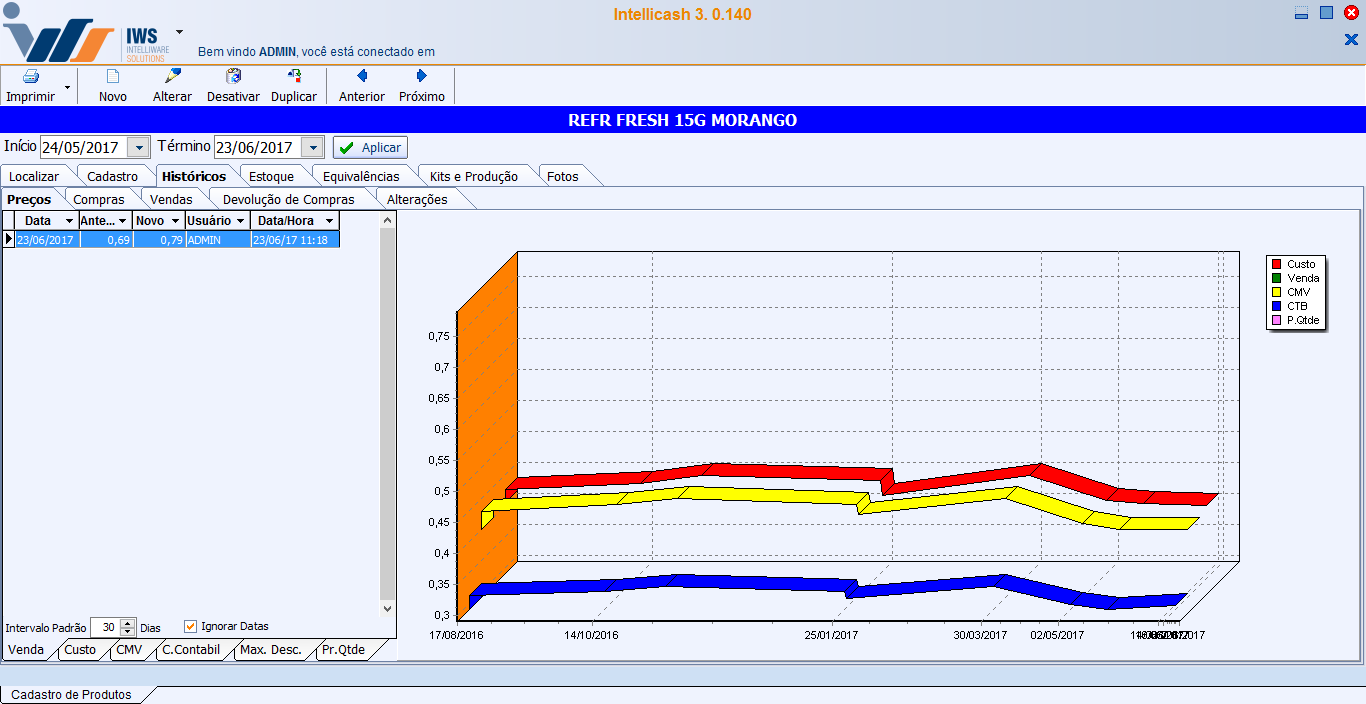Select the Preços sub-tab
The image size is (1366, 704).
point(29,199)
